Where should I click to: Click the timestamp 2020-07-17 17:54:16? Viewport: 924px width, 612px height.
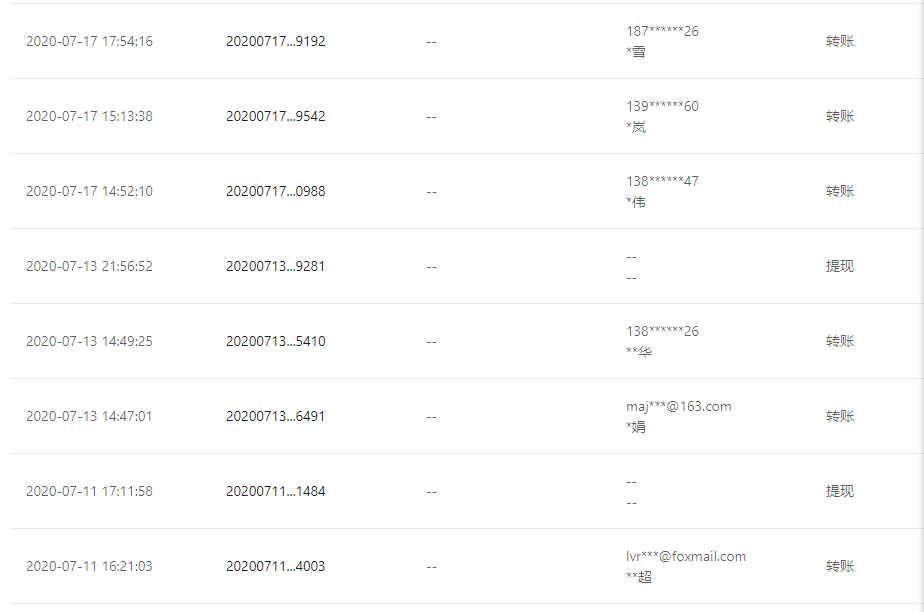pos(89,42)
